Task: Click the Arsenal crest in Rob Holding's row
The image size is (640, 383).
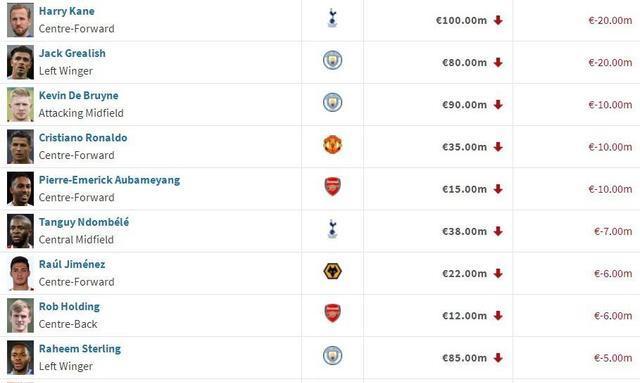Action: point(333,313)
